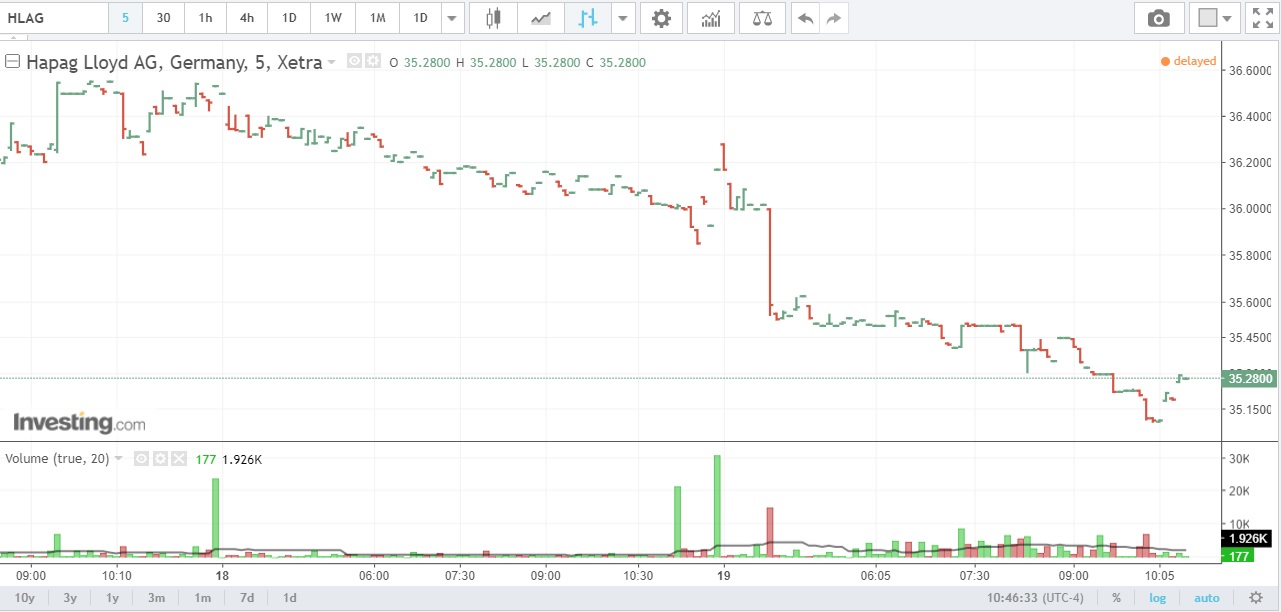This screenshot has height=612, width=1281.
Task: Click the layout square icon
Action: pyautogui.click(x=1207, y=18)
